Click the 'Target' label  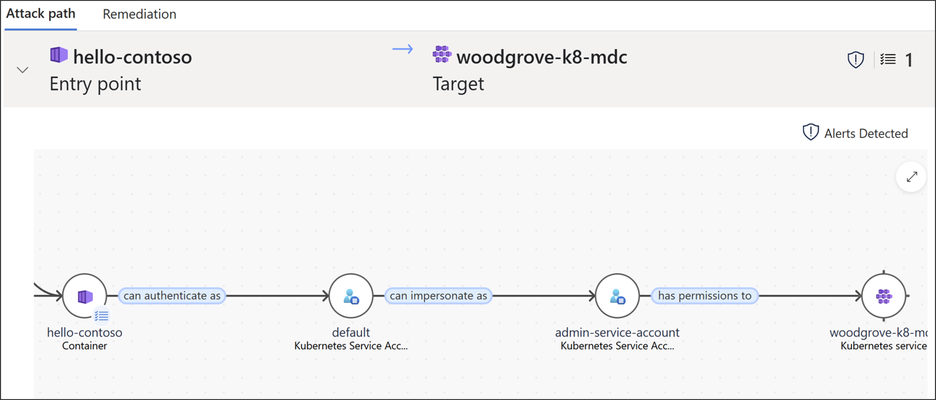tap(458, 84)
